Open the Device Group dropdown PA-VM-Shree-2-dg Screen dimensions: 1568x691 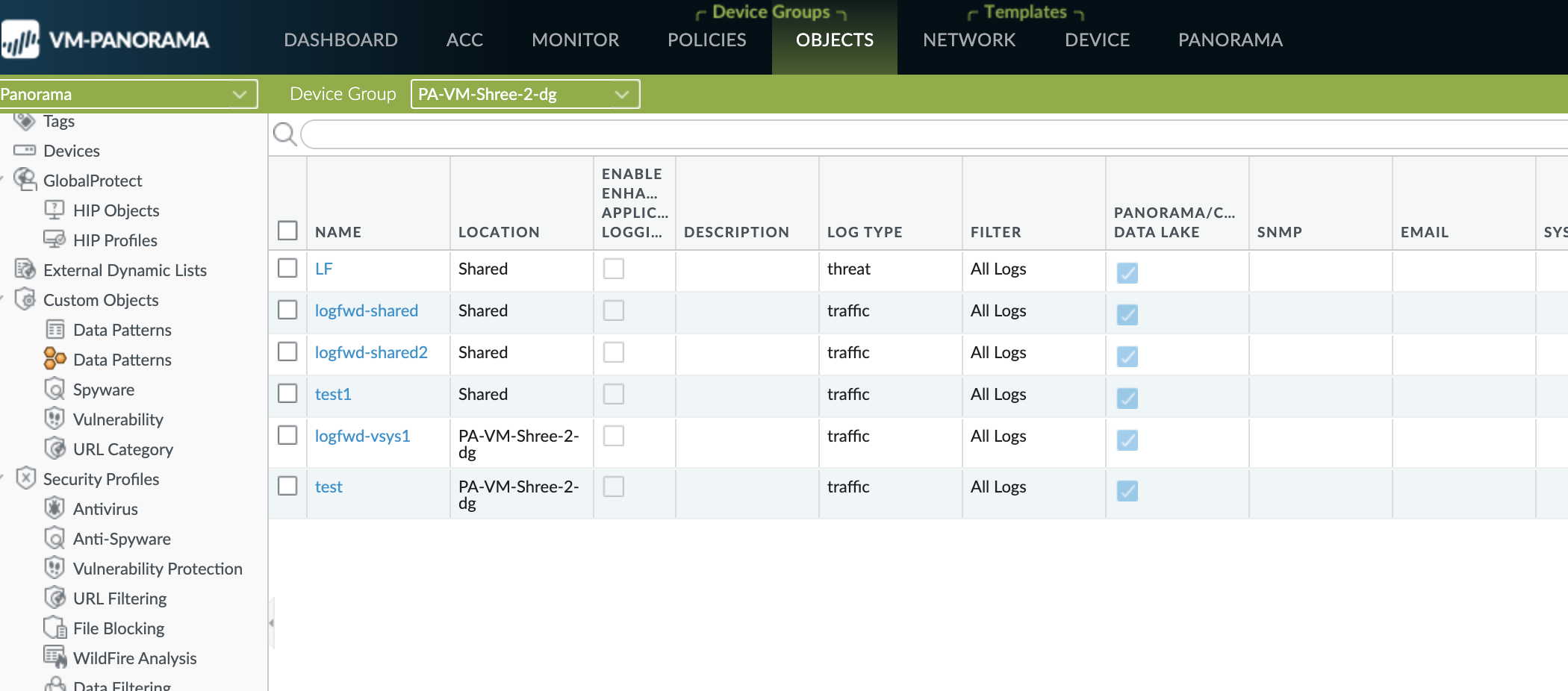(525, 94)
